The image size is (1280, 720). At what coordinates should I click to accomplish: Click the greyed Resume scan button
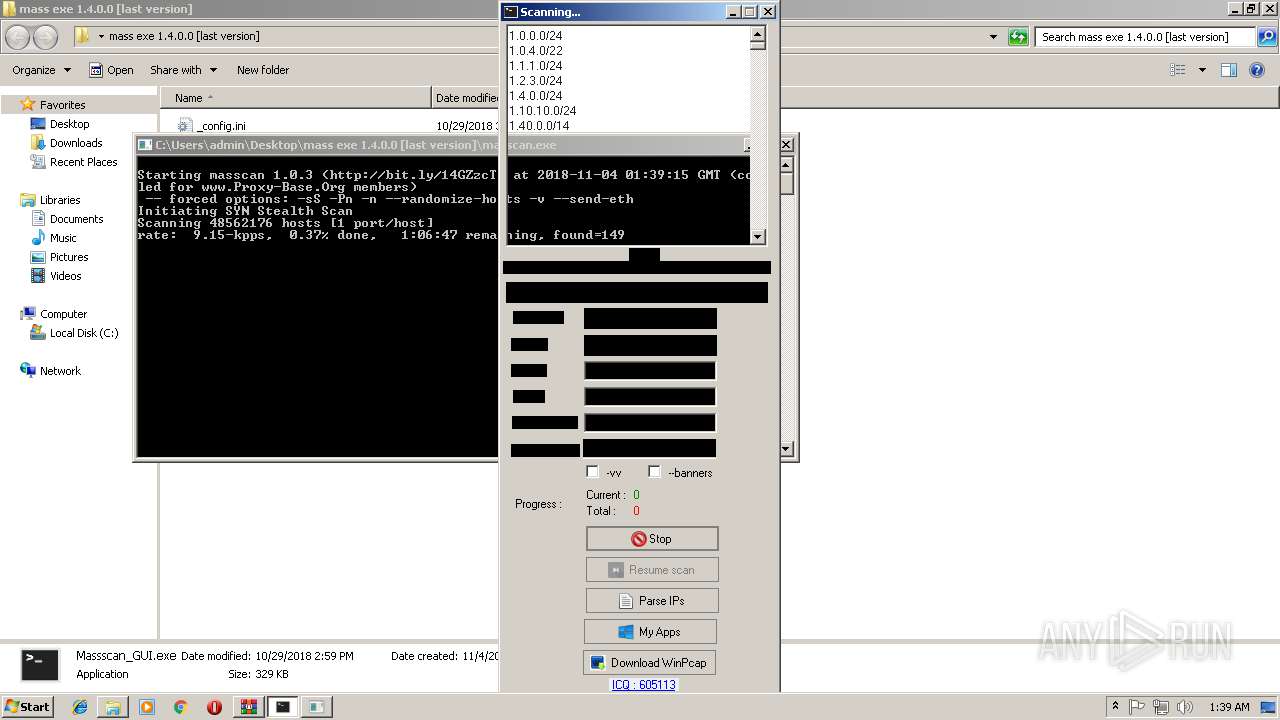pos(652,570)
